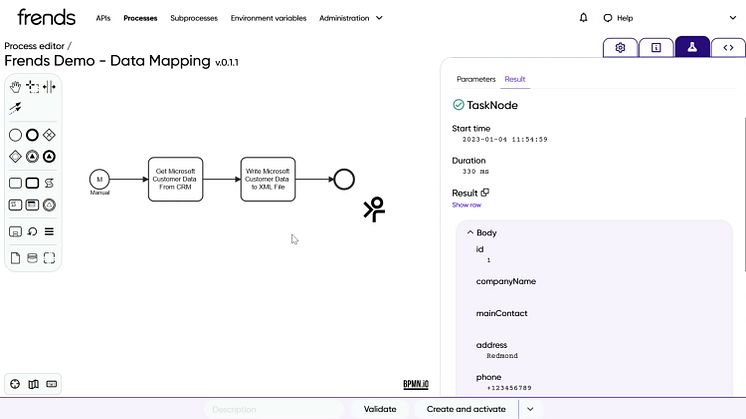Screen dimensions: 746x419
Task: Click the reset view target icon
Action: point(15,384)
